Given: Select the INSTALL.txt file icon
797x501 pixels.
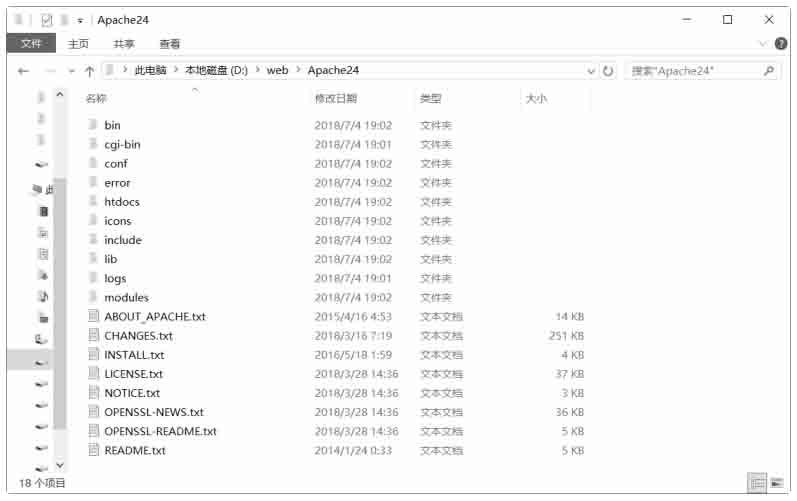Looking at the screenshot, I should coord(94,354).
